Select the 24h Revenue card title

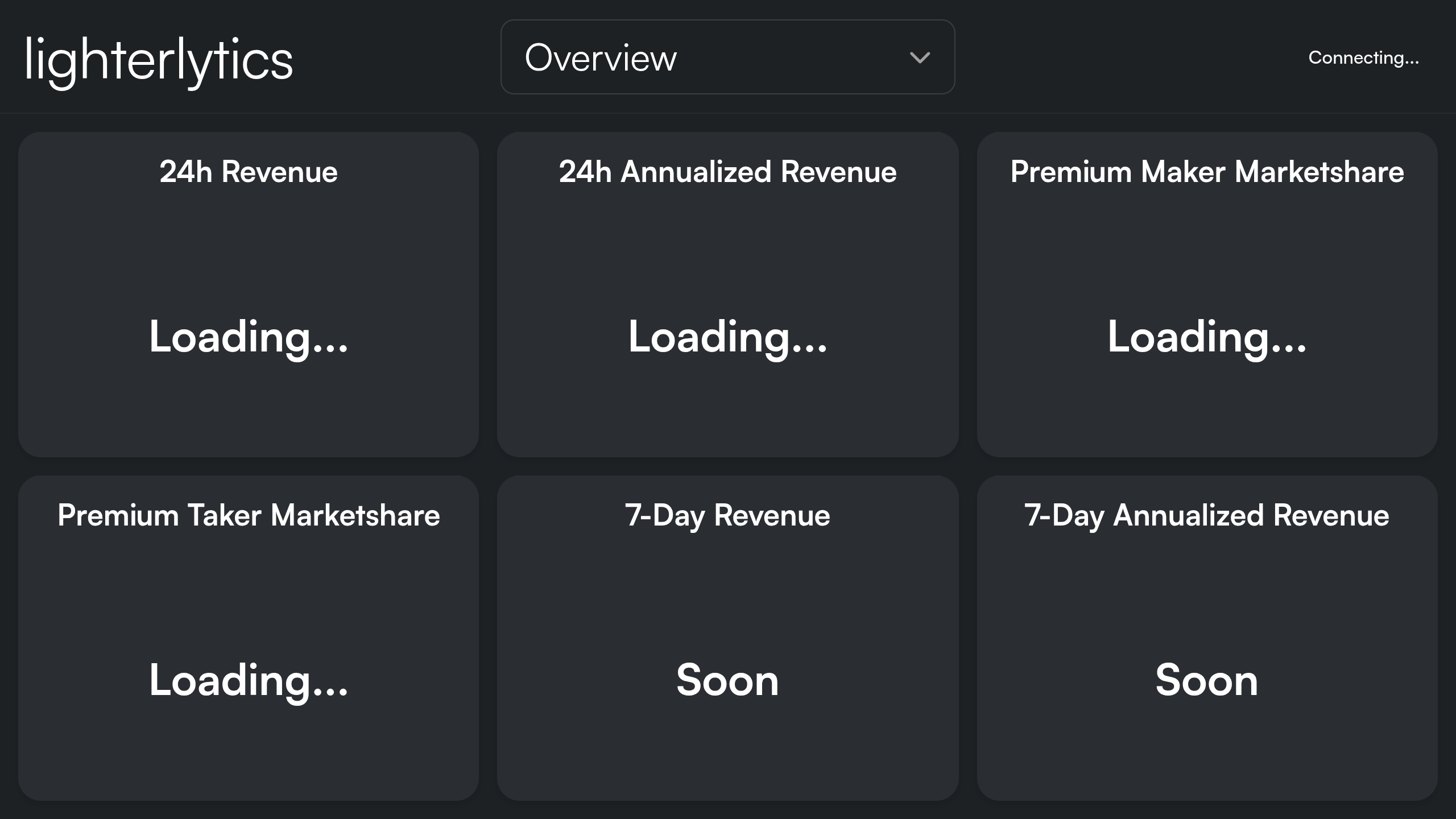click(x=249, y=172)
